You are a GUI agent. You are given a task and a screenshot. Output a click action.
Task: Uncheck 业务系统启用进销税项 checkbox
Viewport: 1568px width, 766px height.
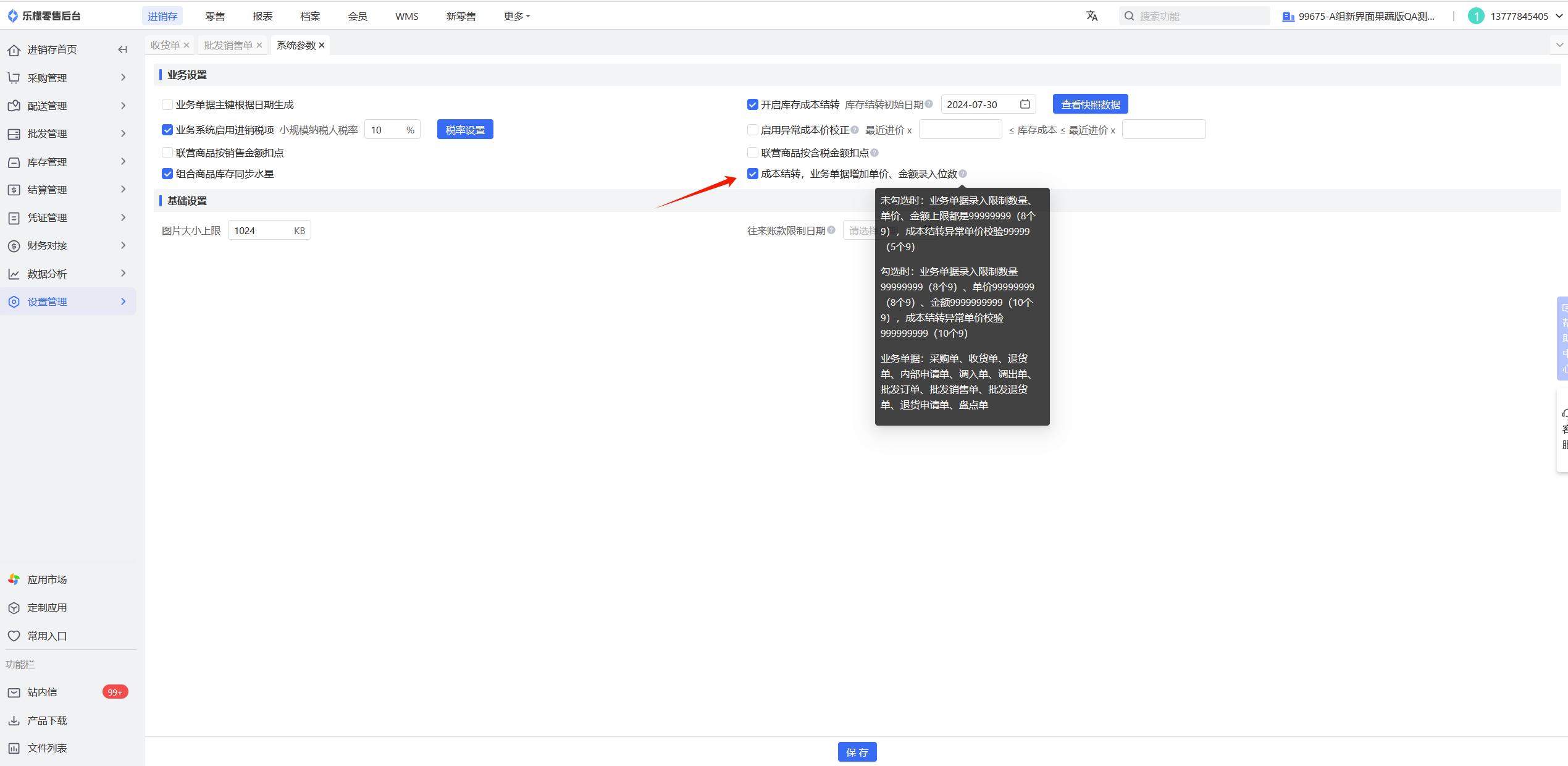point(167,130)
